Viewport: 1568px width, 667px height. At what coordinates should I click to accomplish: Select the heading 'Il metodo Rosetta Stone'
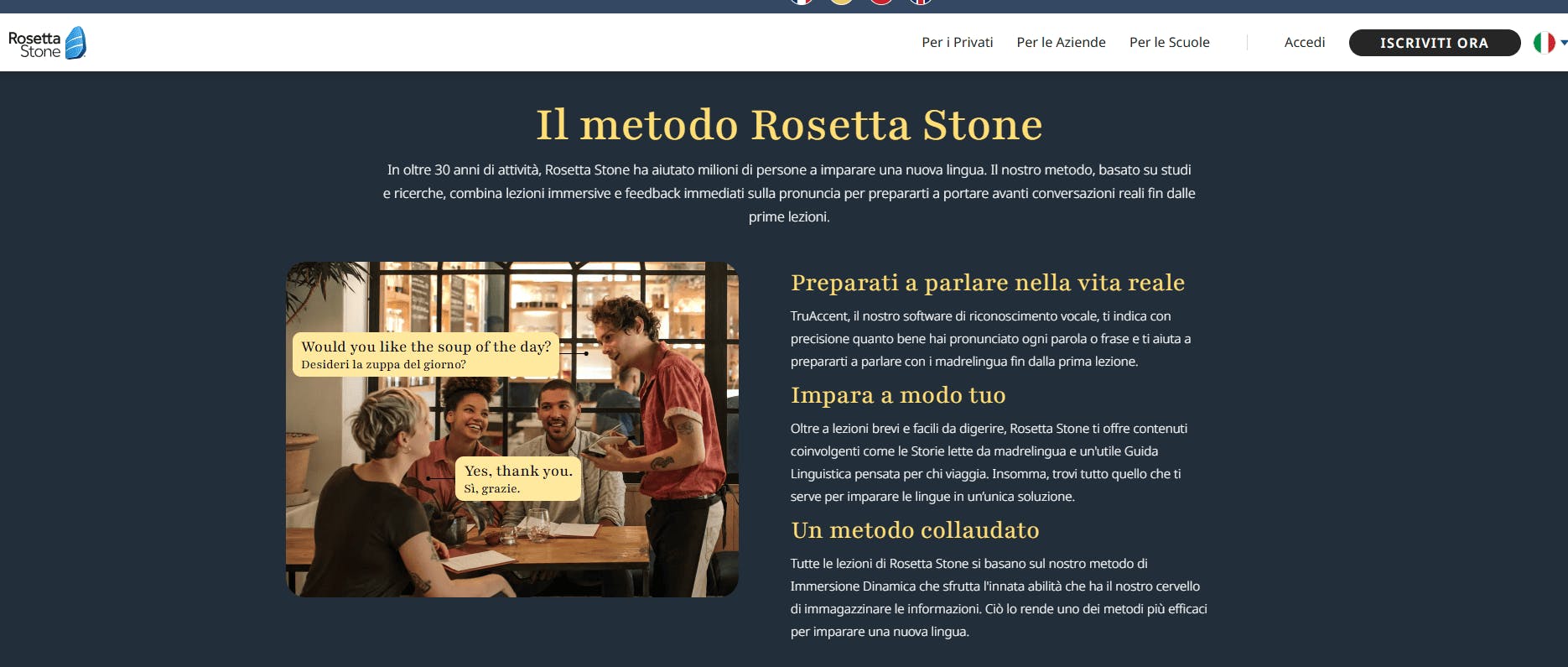click(789, 125)
